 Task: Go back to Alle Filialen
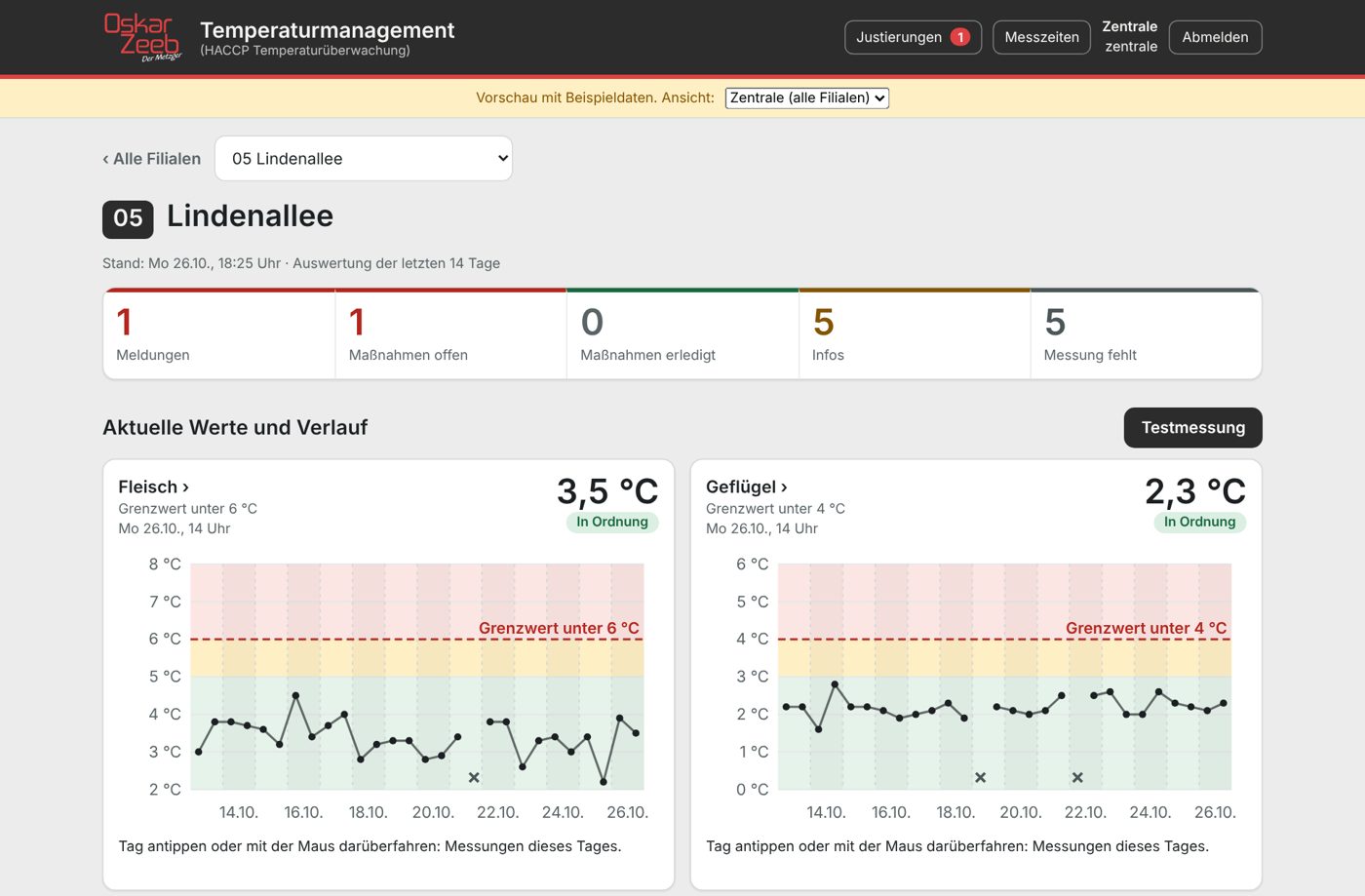pyautogui.click(x=152, y=159)
